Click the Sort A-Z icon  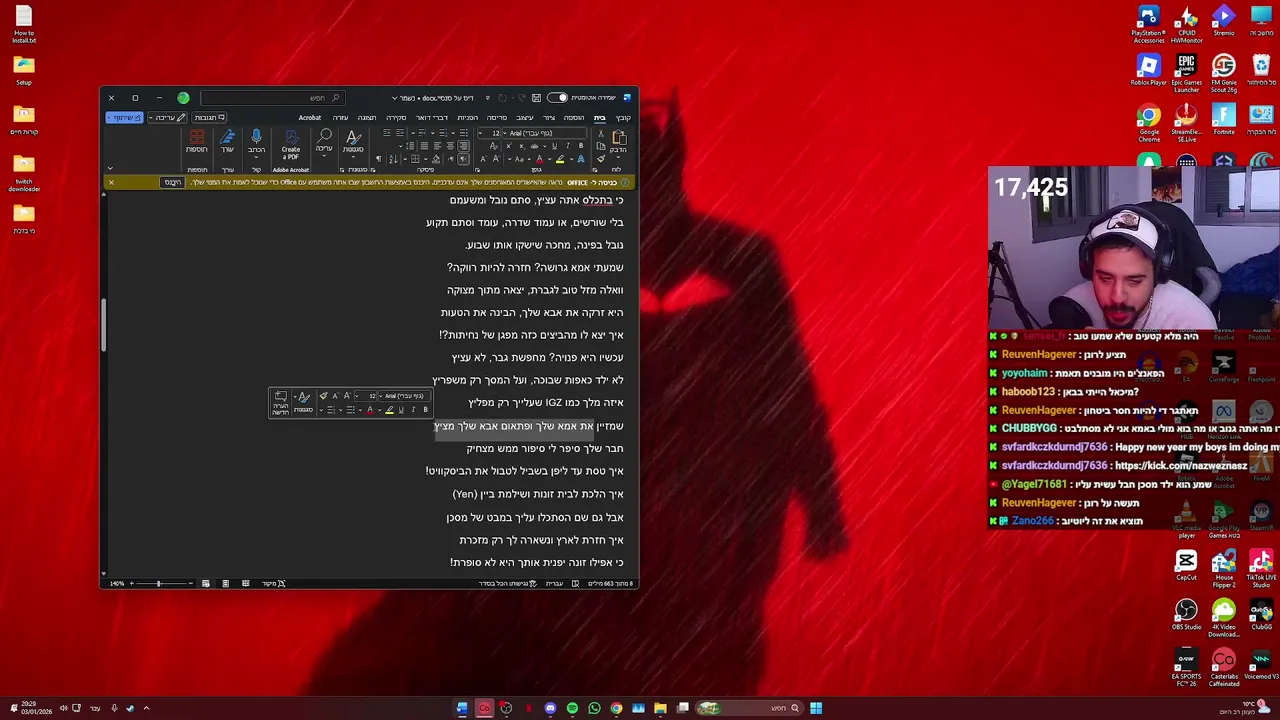pos(393,159)
